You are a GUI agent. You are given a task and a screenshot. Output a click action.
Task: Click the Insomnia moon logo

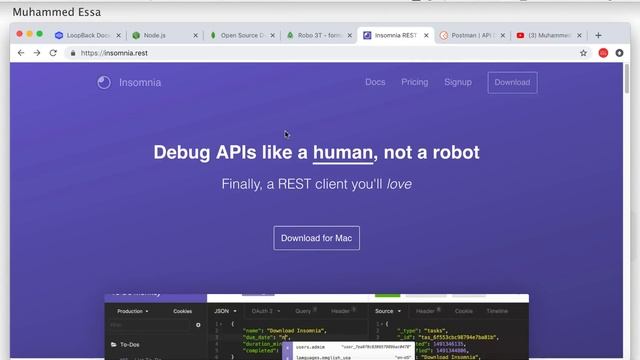click(x=104, y=82)
